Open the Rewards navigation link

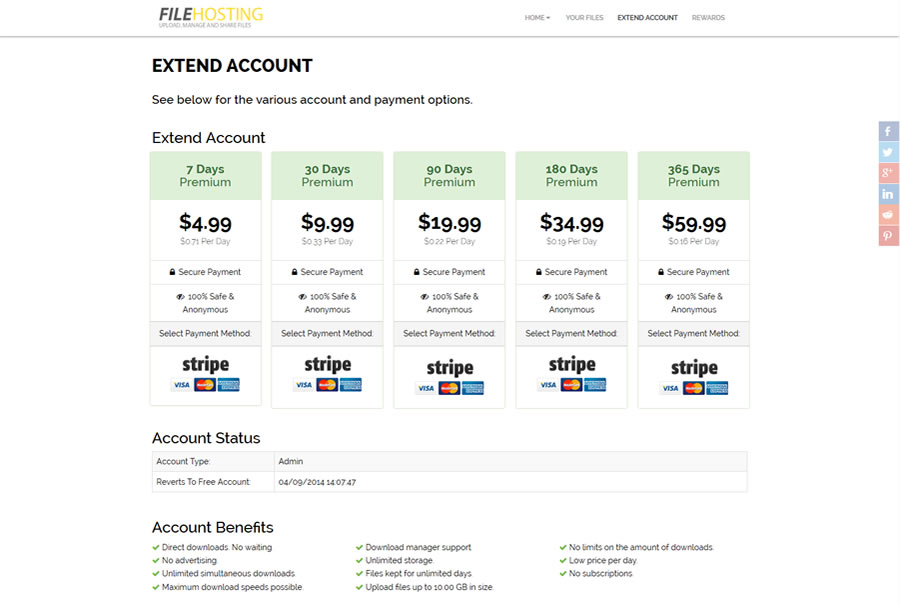tap(708, 18)
